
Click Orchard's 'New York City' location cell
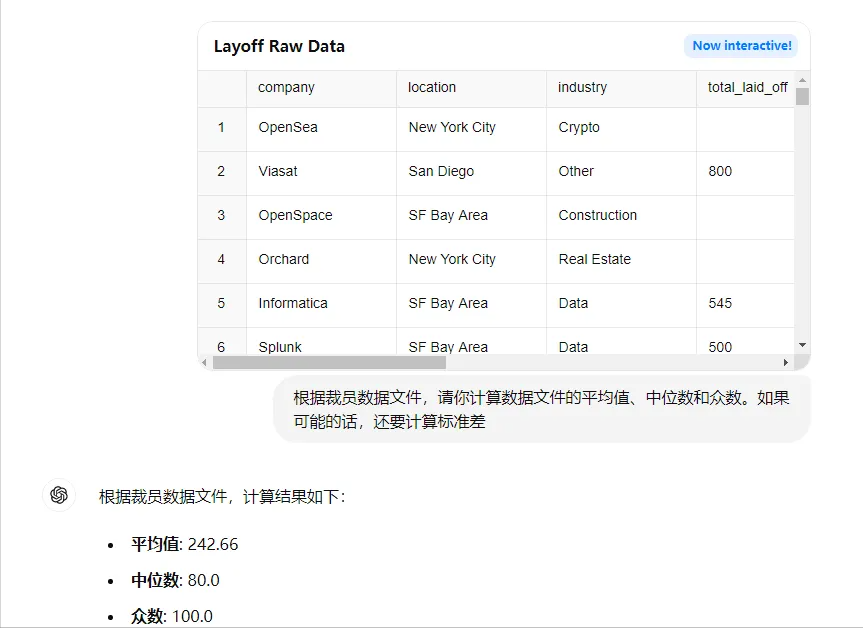pos(471,260)
